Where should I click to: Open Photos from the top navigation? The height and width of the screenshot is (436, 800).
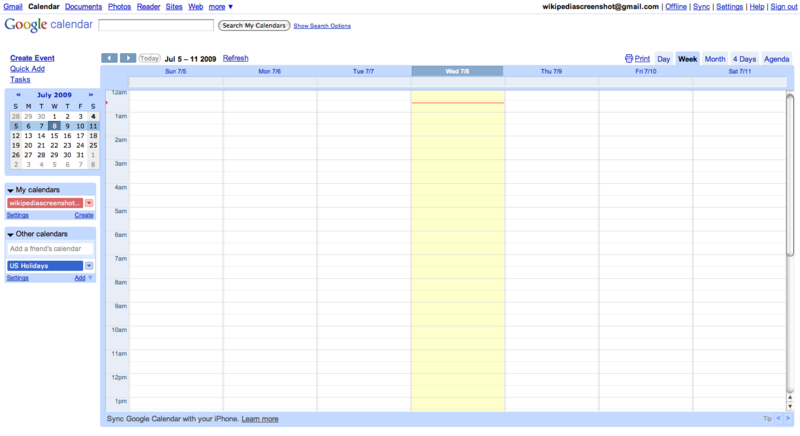pos(119,7)
